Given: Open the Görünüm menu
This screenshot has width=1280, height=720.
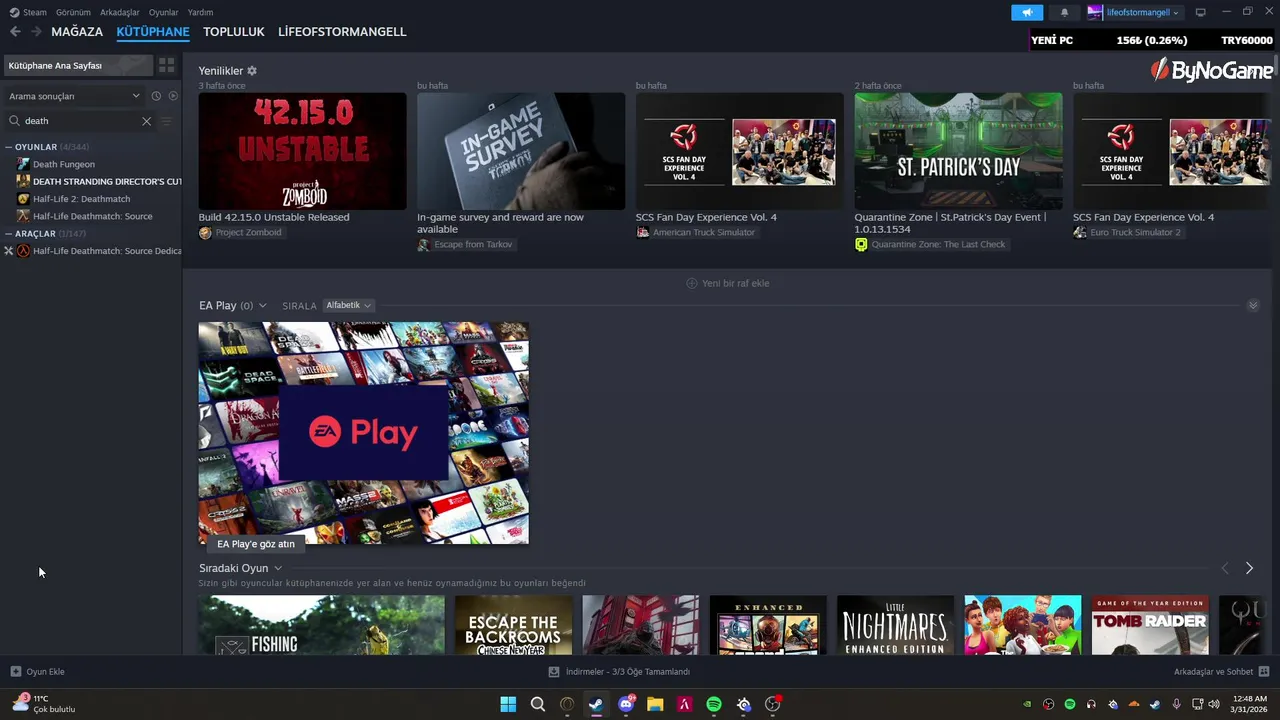Looking at the screenshot, I should 73,12.
